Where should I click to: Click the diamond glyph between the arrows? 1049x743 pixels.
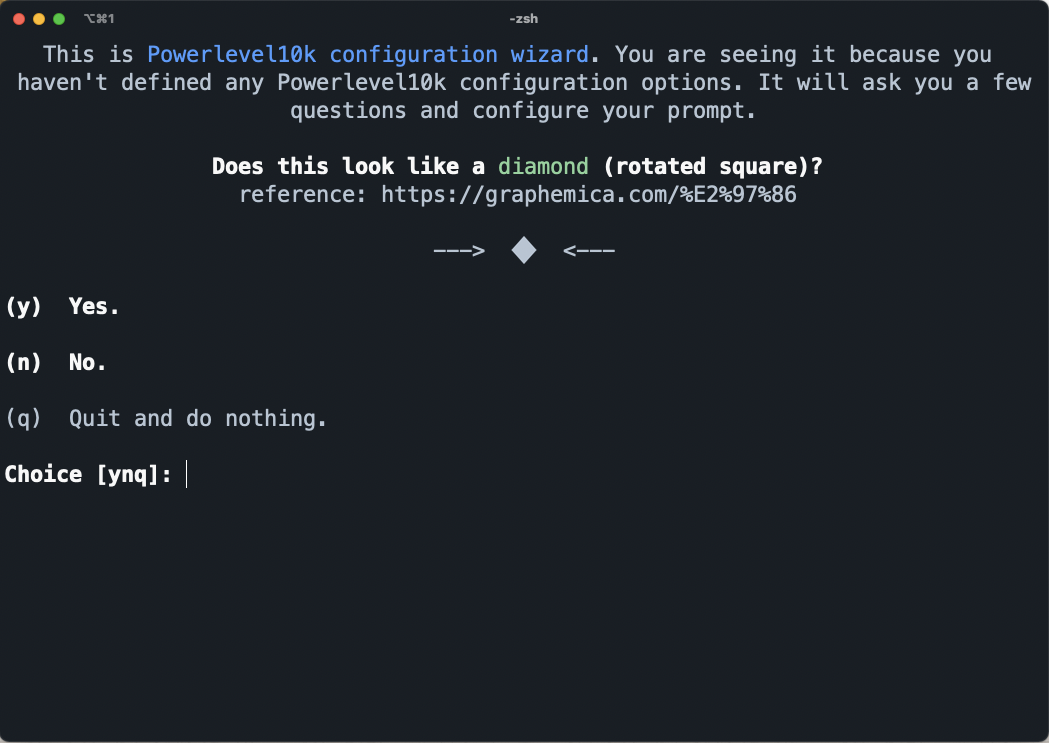[524, 250]
